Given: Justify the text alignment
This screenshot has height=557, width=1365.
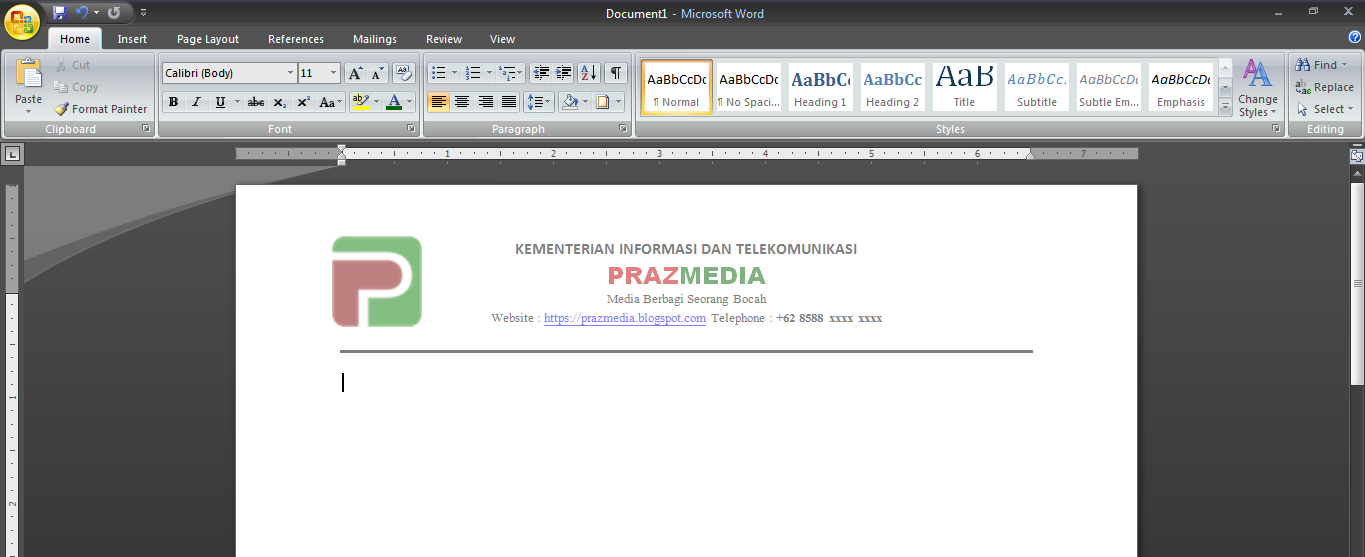Looking at the screenshot, I should (x=509, y=102).
